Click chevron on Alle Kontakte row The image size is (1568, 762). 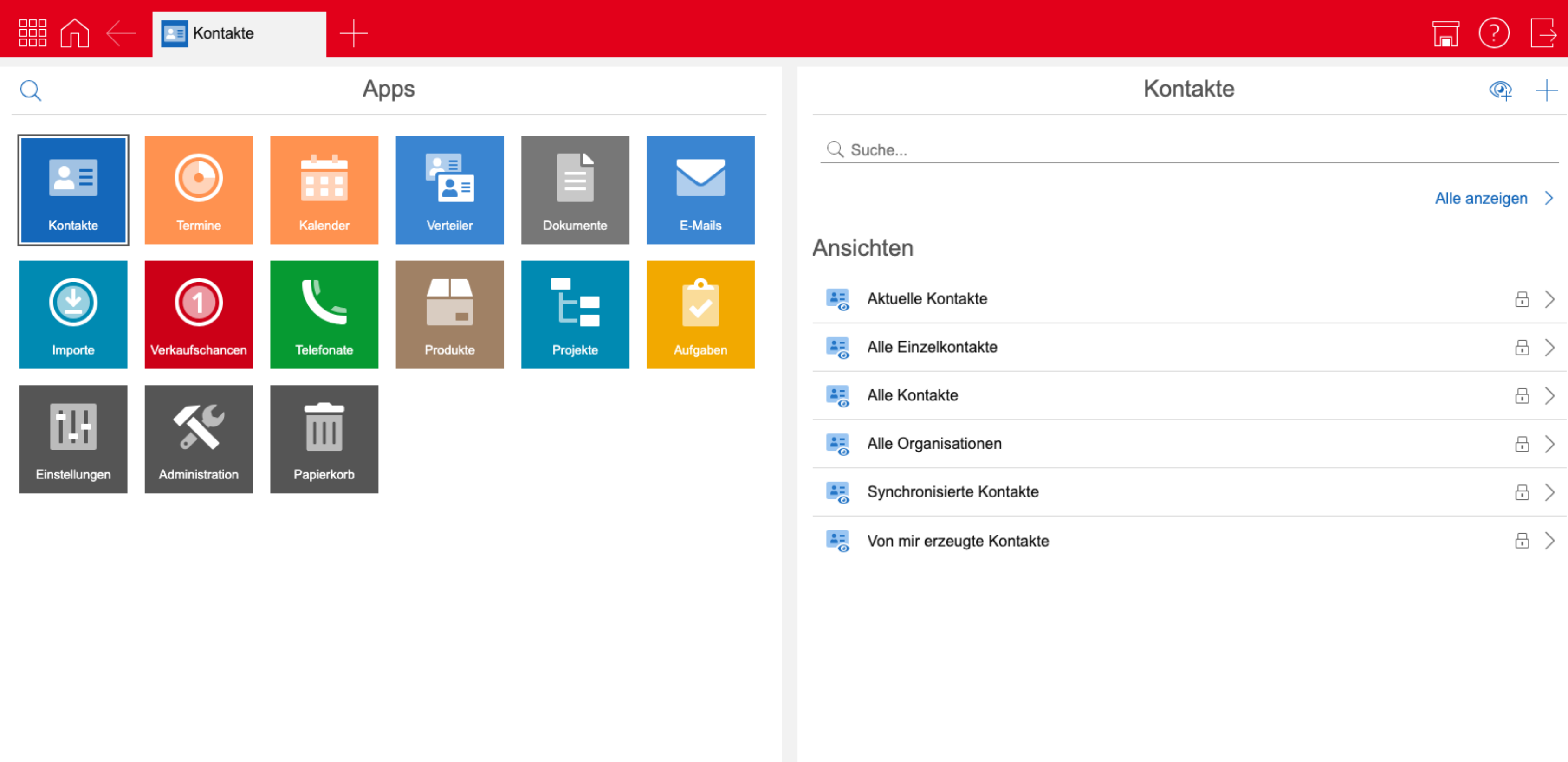point(1550,395)
